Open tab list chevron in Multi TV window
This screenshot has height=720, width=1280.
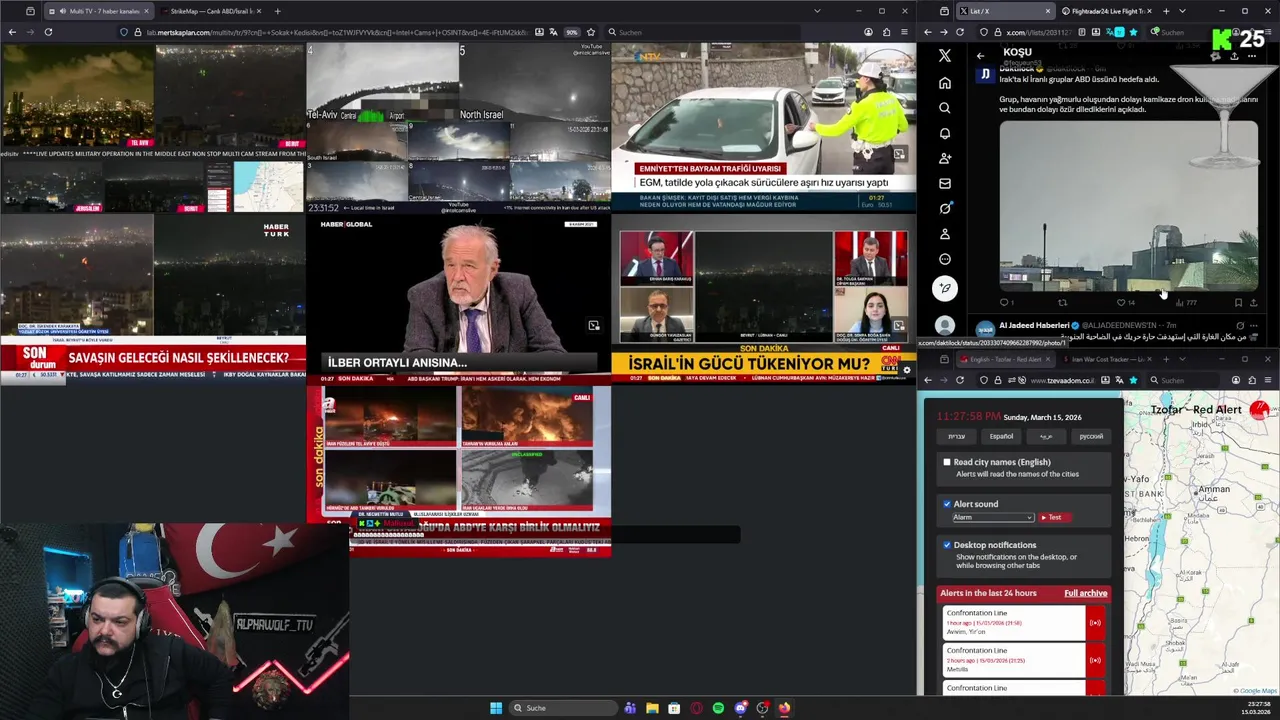pyautogui.click(x=817, y=11)
